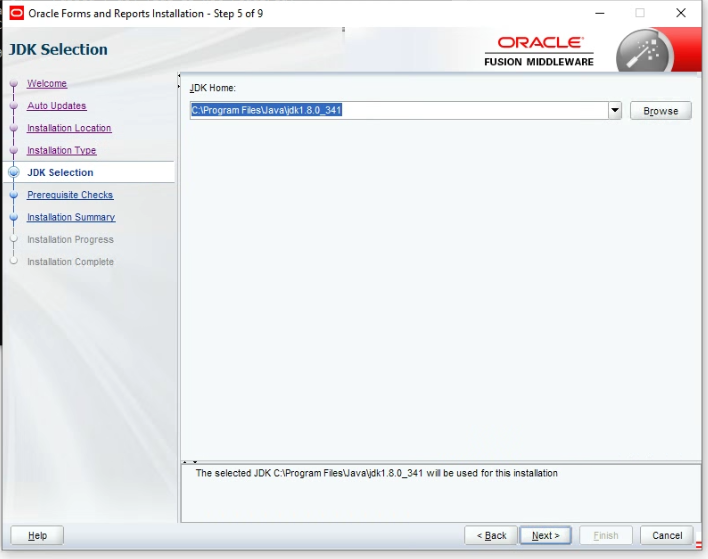708x559 pixels.
Task: Click the Back button
Action: (x=491, y=536)
